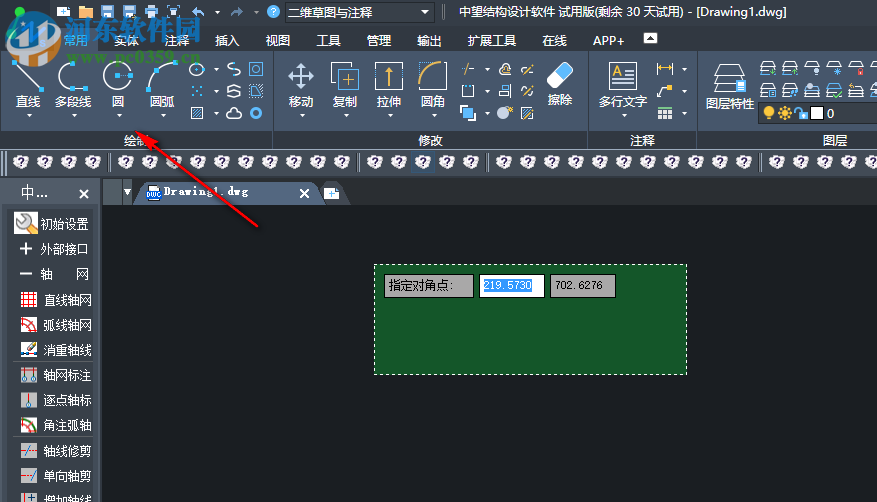Viewport: 877px width, 502px height.
Task: Click the print icon in quick toolbar
Action: tap(152, 12)
